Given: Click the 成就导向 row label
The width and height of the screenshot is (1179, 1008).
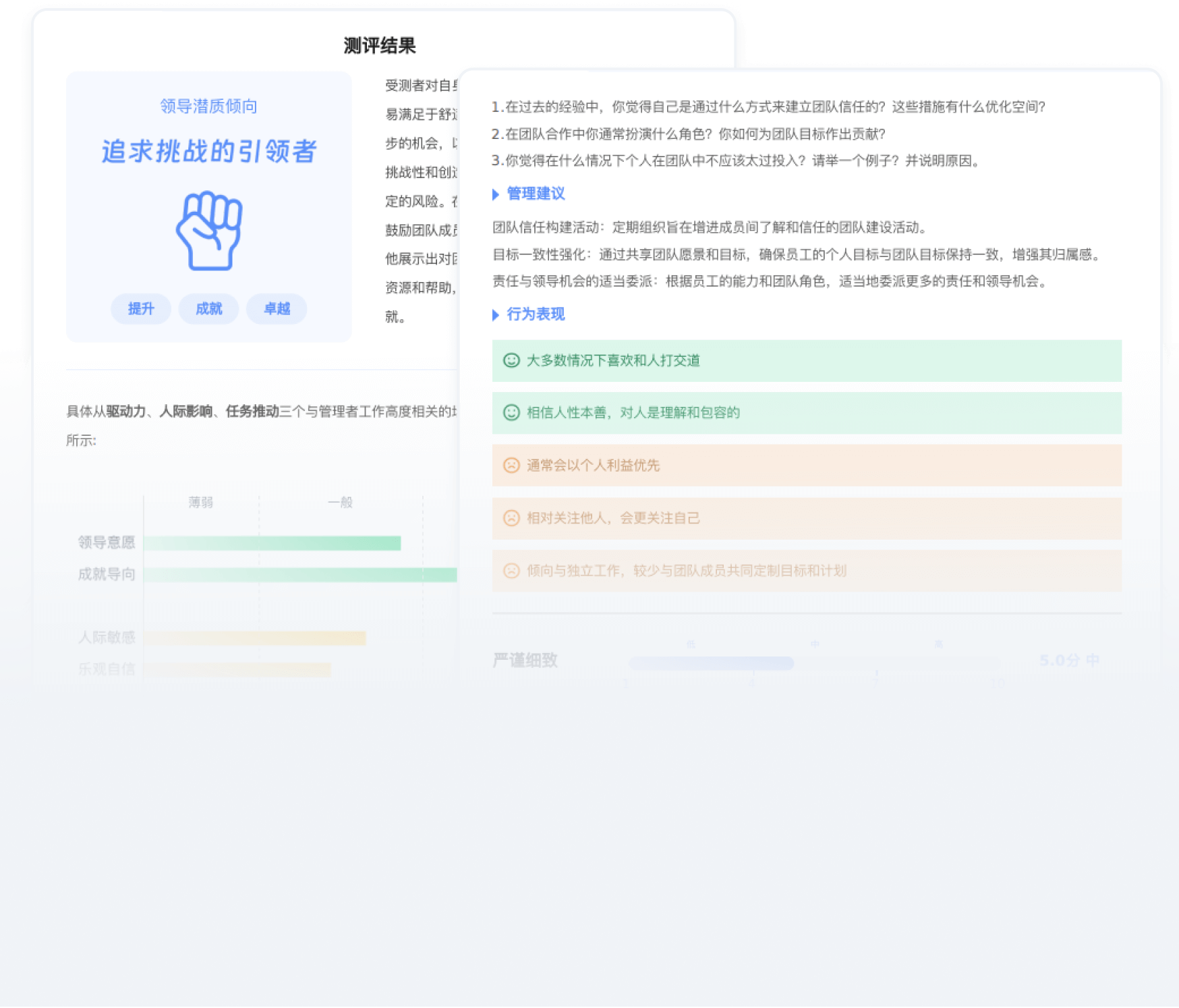Looking at the screenshot, I should coord(107,574).
